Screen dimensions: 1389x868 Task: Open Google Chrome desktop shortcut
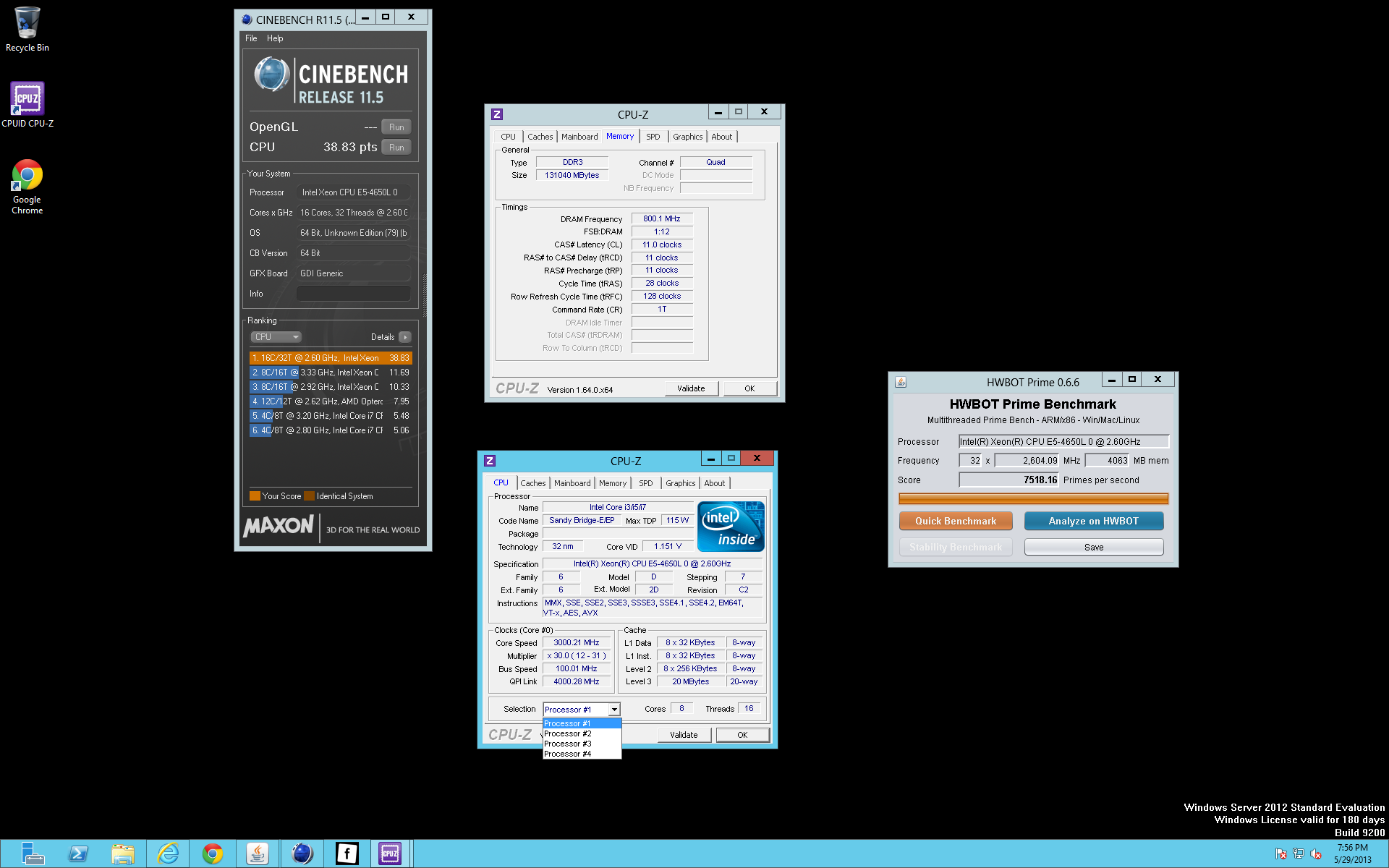pos(27,187)
